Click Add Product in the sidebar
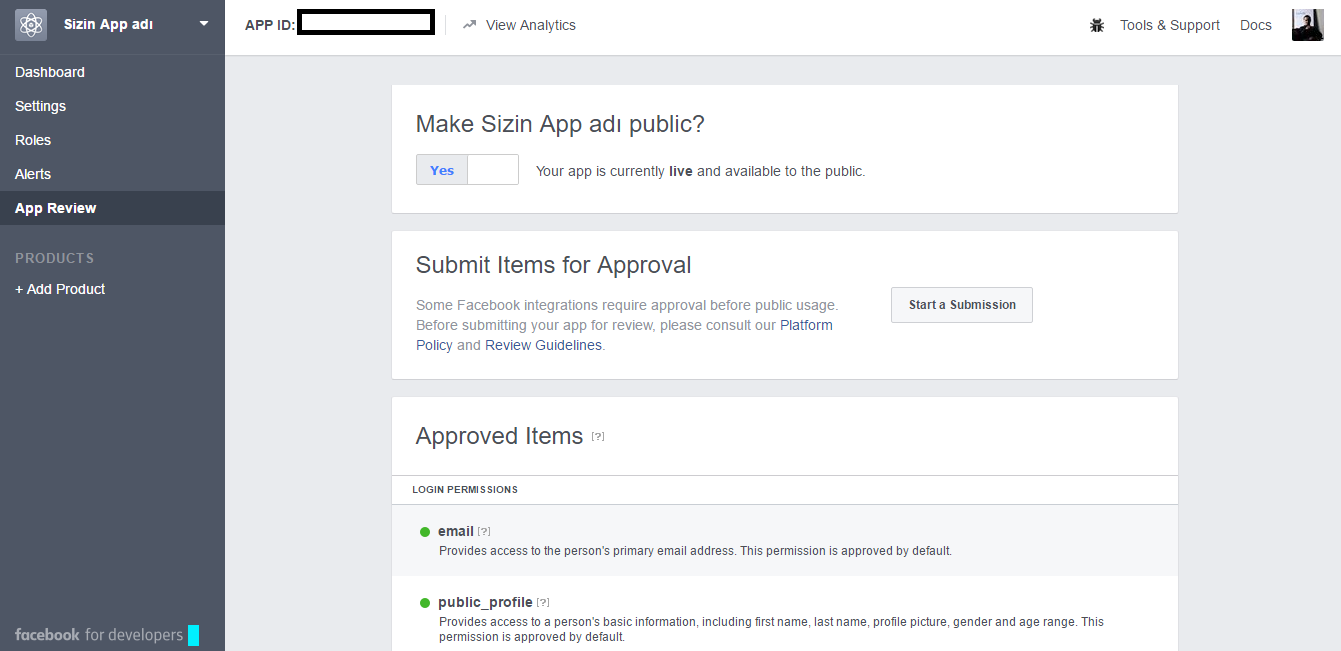The width and height of the screenshot is (1341, 651). pos(60,289)
